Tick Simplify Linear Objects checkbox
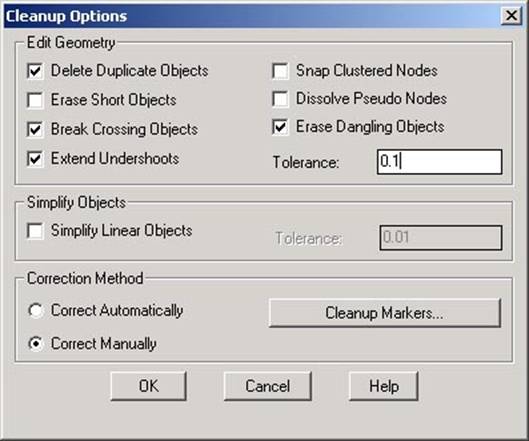Screen dimensions: 529x441 [35, 231]
